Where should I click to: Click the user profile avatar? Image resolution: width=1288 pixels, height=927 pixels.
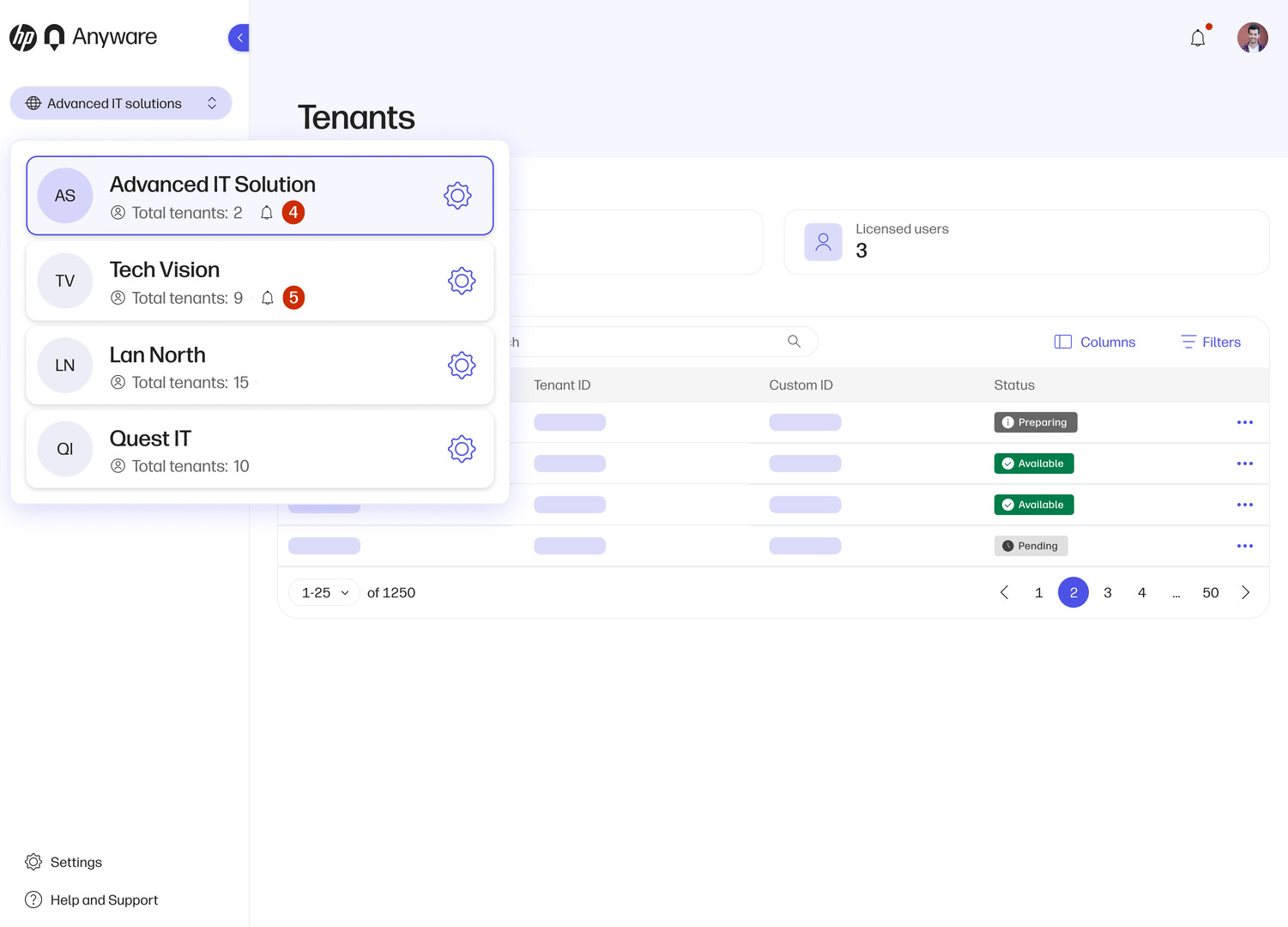(1252, 38)
